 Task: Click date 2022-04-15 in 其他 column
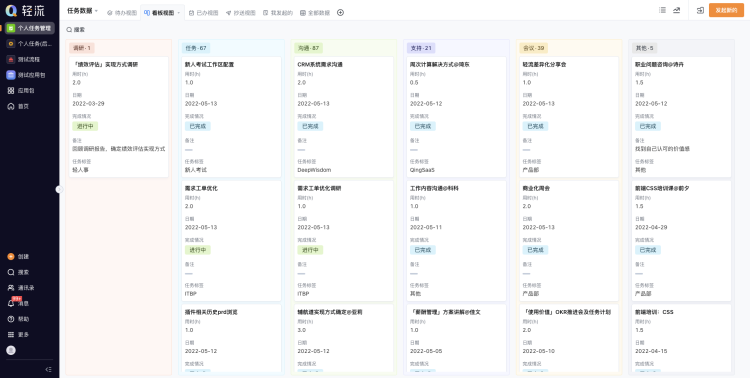point(651,351)
